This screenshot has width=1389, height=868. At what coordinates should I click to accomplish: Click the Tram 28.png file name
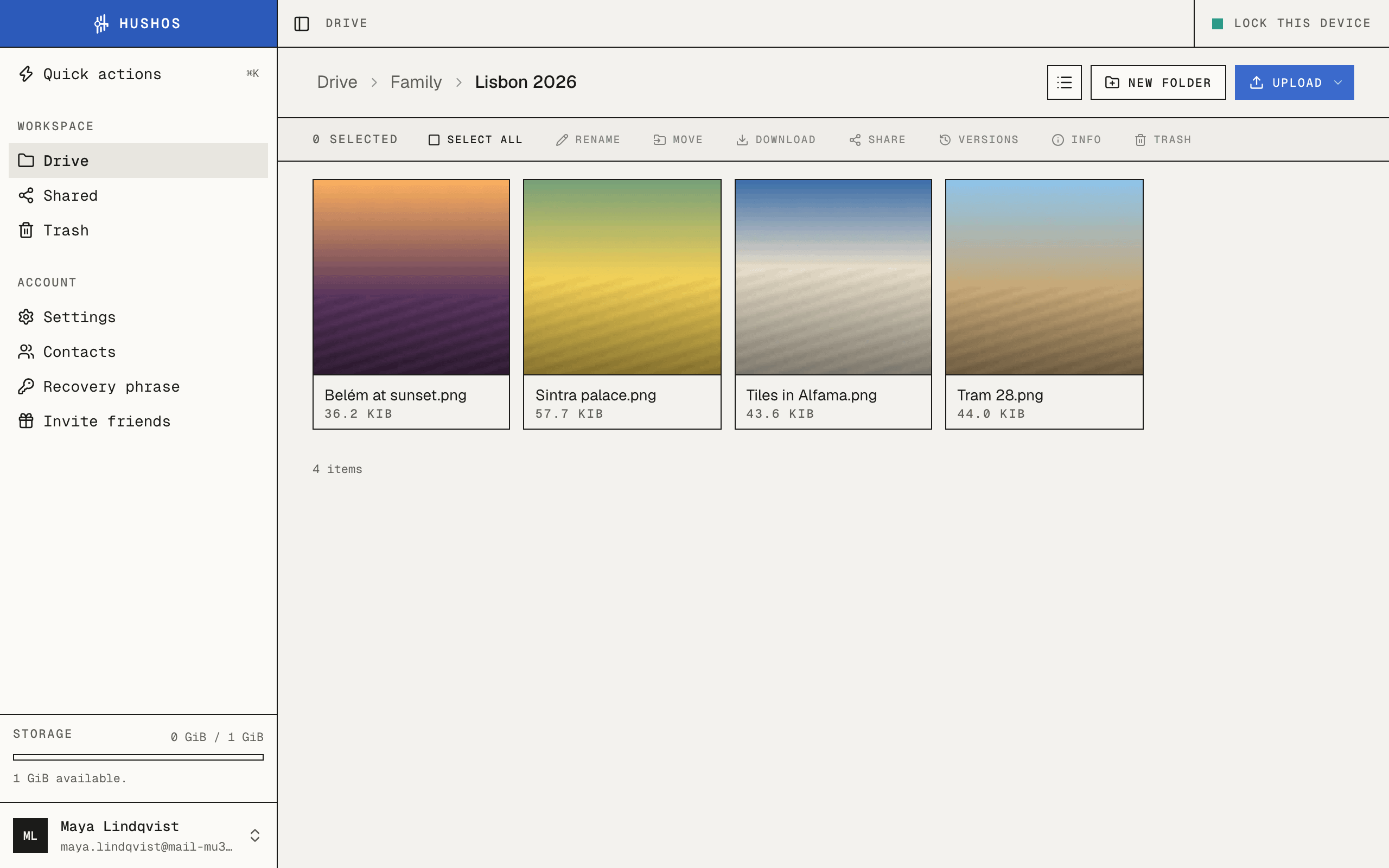click(1000, 395)
